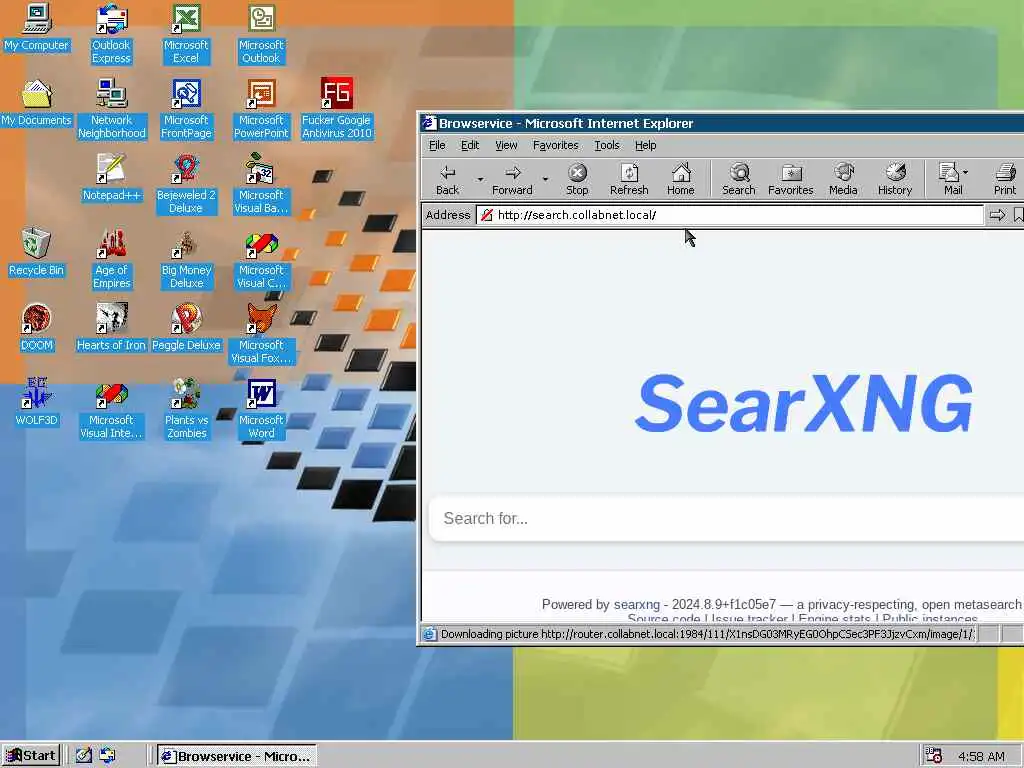Refresh the current page
The height and width of the screenshot is (768, 1024).
point(629,179)
